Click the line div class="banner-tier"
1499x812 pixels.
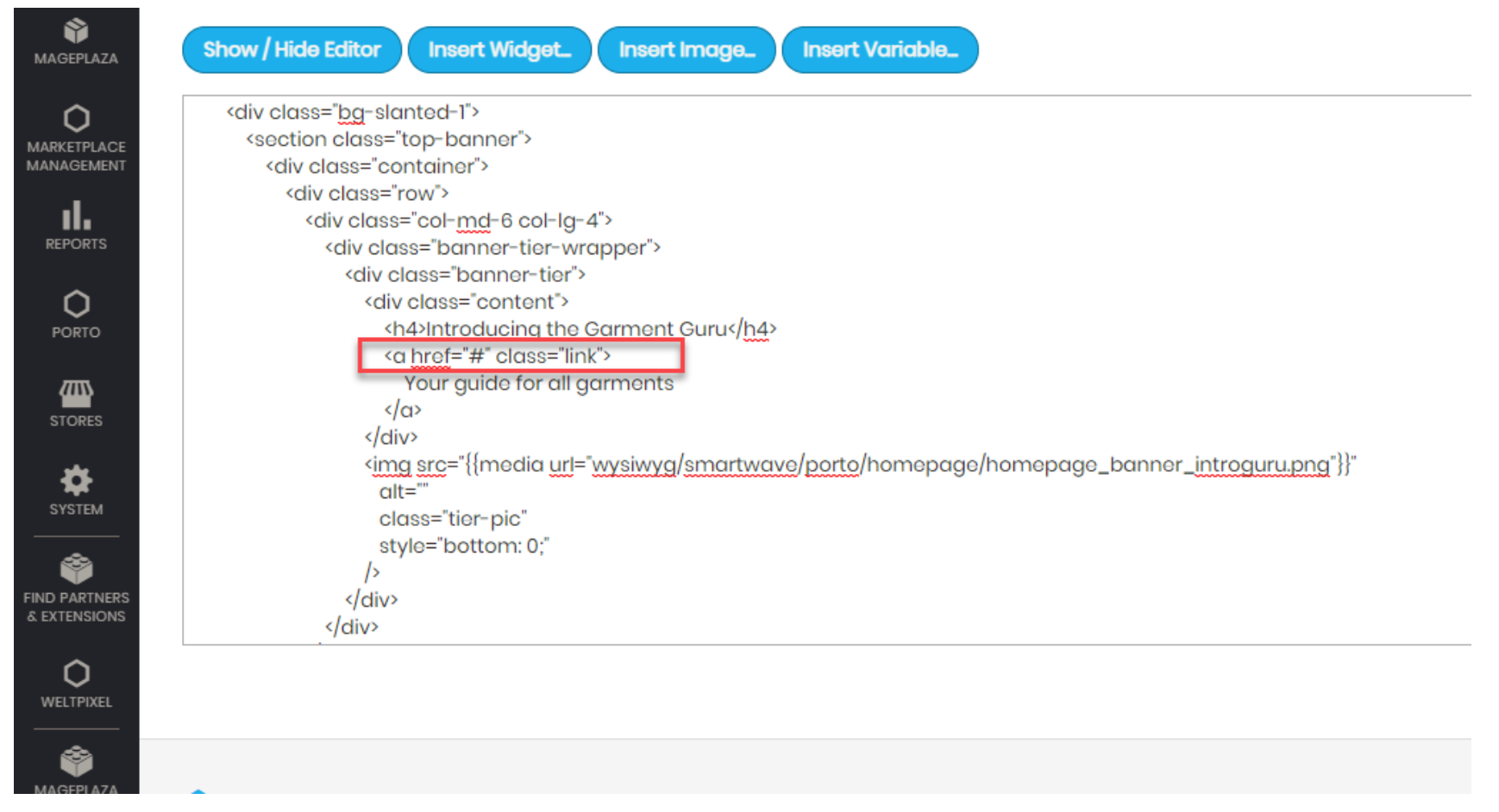pyautogui.click(x=465, y=275)
